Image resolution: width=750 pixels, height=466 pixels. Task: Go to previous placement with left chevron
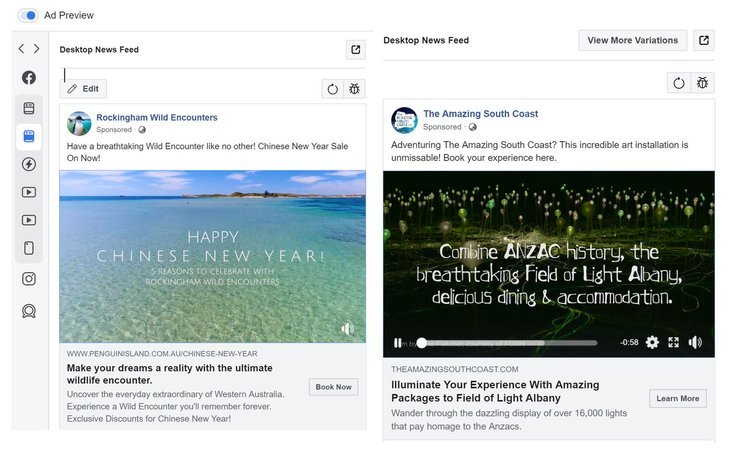[21, 49]
